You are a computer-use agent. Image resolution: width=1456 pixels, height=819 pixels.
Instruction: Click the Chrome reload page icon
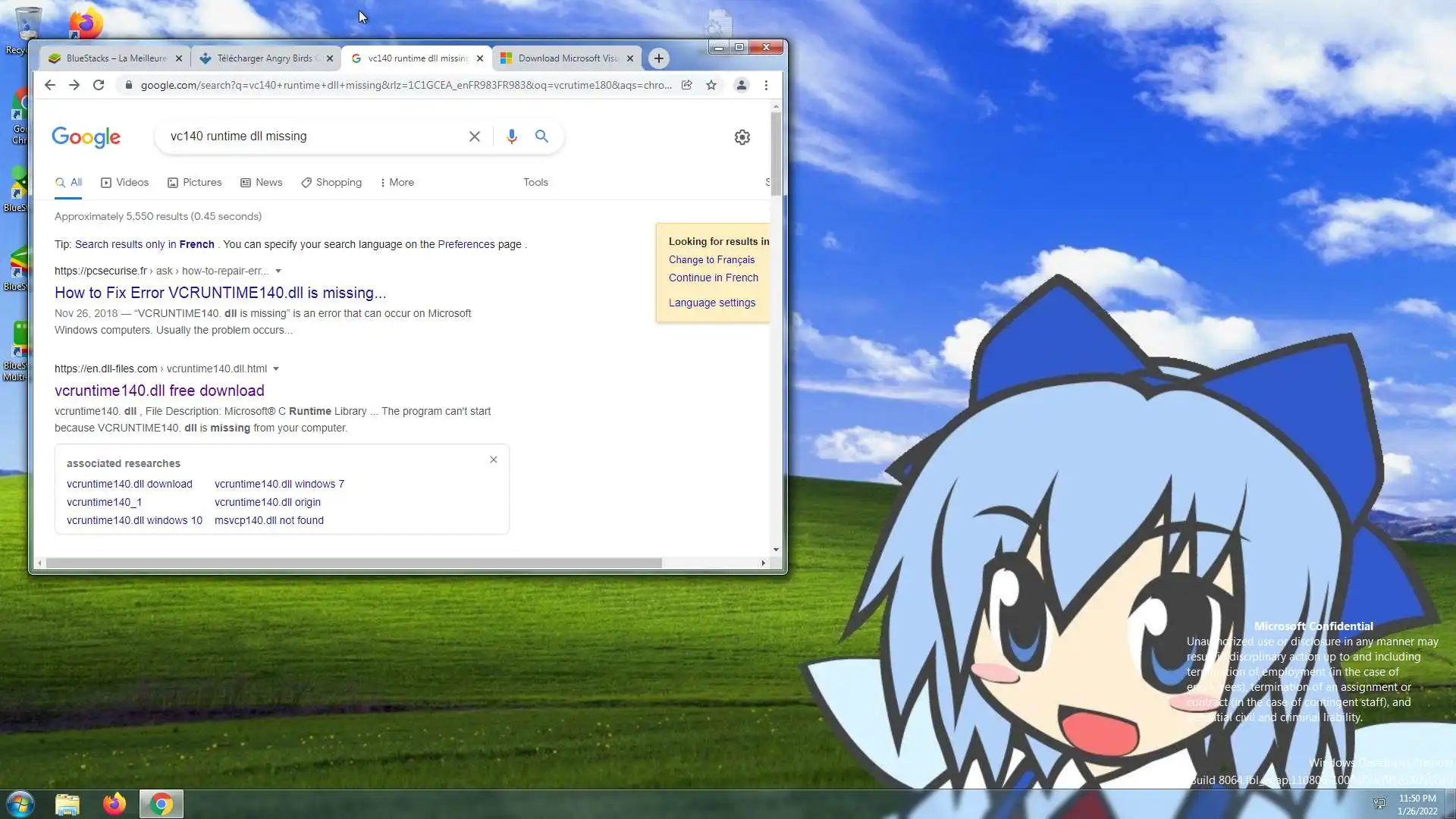pyautogui.click(x=99, y=85)
